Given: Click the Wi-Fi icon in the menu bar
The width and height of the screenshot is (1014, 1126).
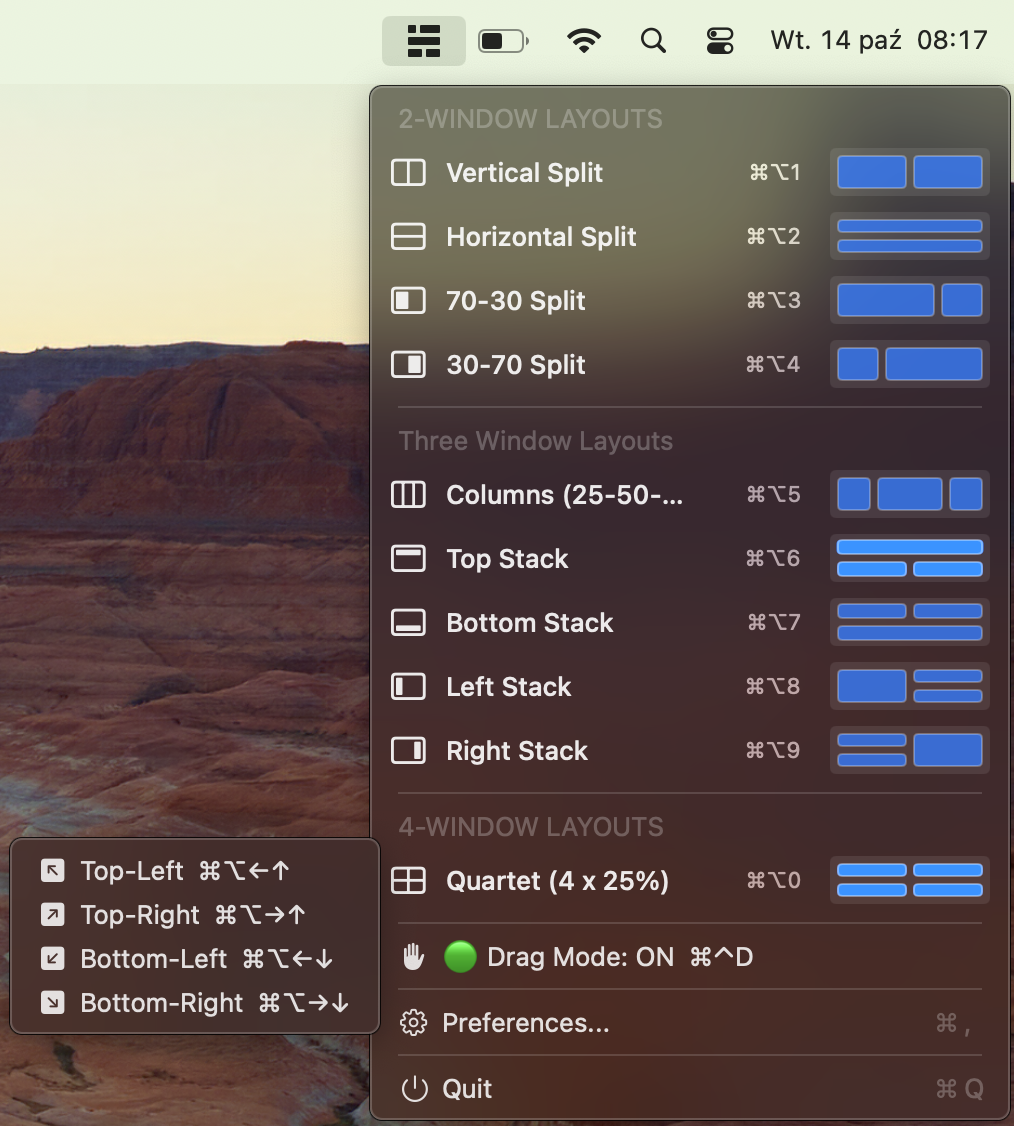Looking at the screenshot, I should pyautogui.click(x=584, y=40).
